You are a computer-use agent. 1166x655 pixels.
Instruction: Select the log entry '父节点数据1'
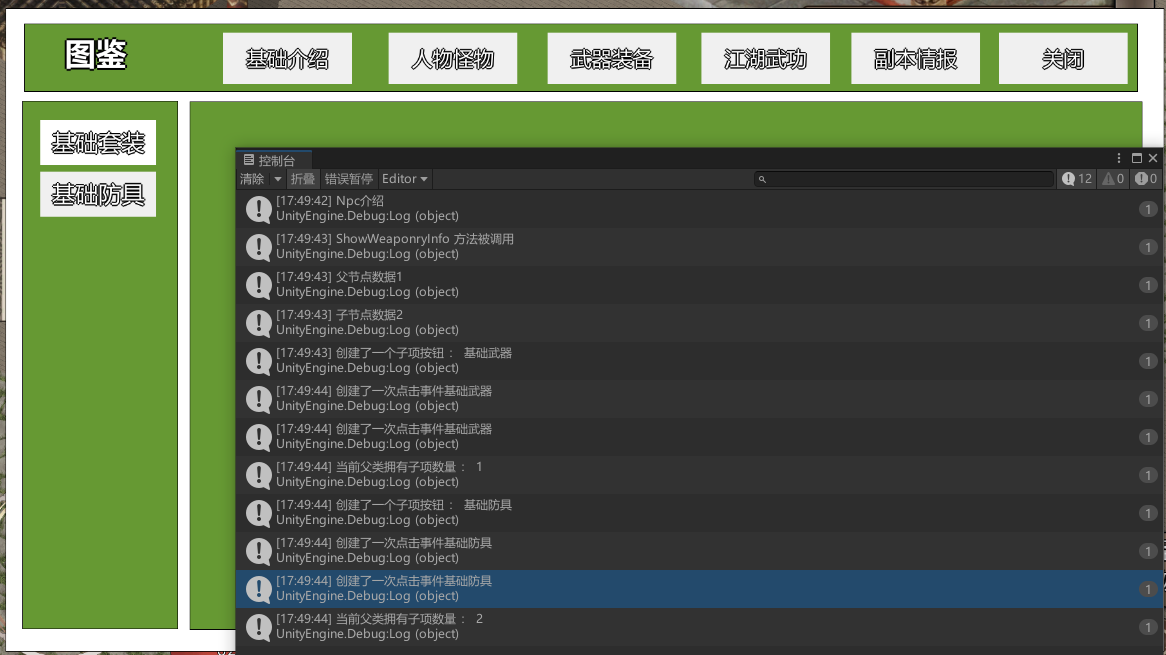tap(699, 285)
